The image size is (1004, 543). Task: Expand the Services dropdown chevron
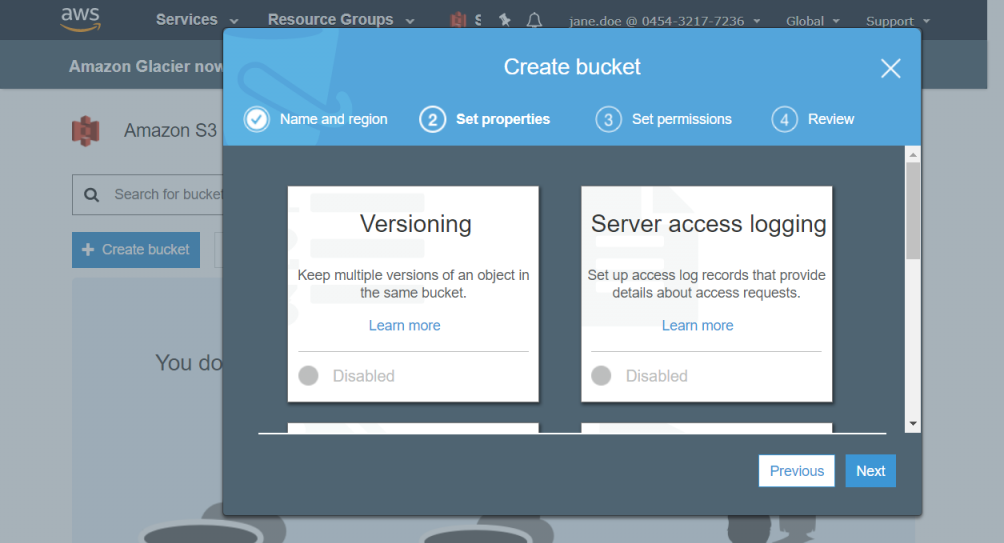click(234, 21)
